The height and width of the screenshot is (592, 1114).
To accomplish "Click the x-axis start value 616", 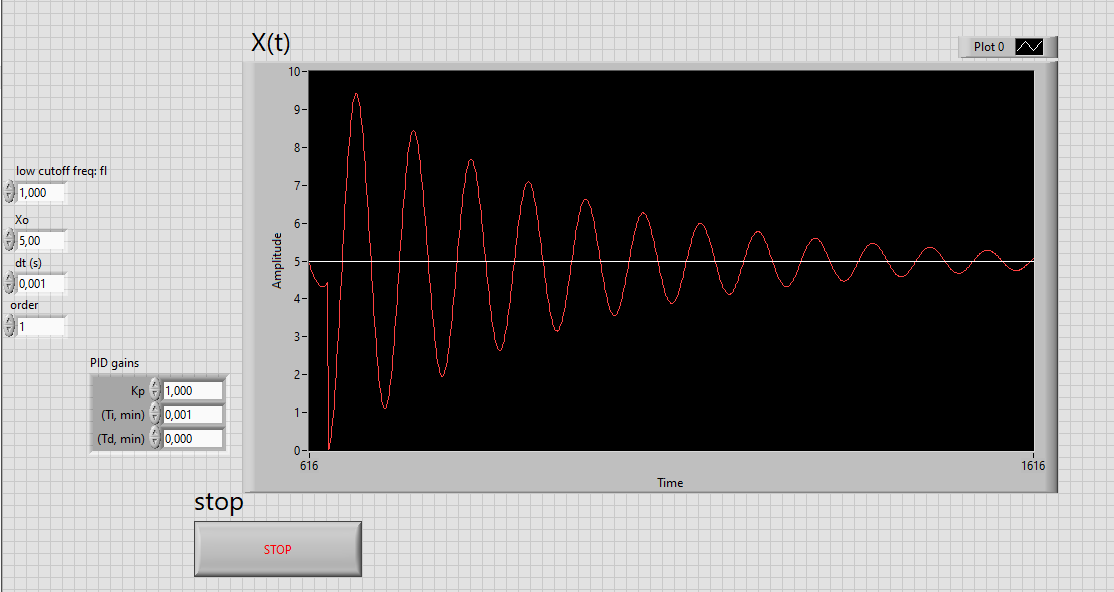I will pyautogui.click(x=309, y=465).
